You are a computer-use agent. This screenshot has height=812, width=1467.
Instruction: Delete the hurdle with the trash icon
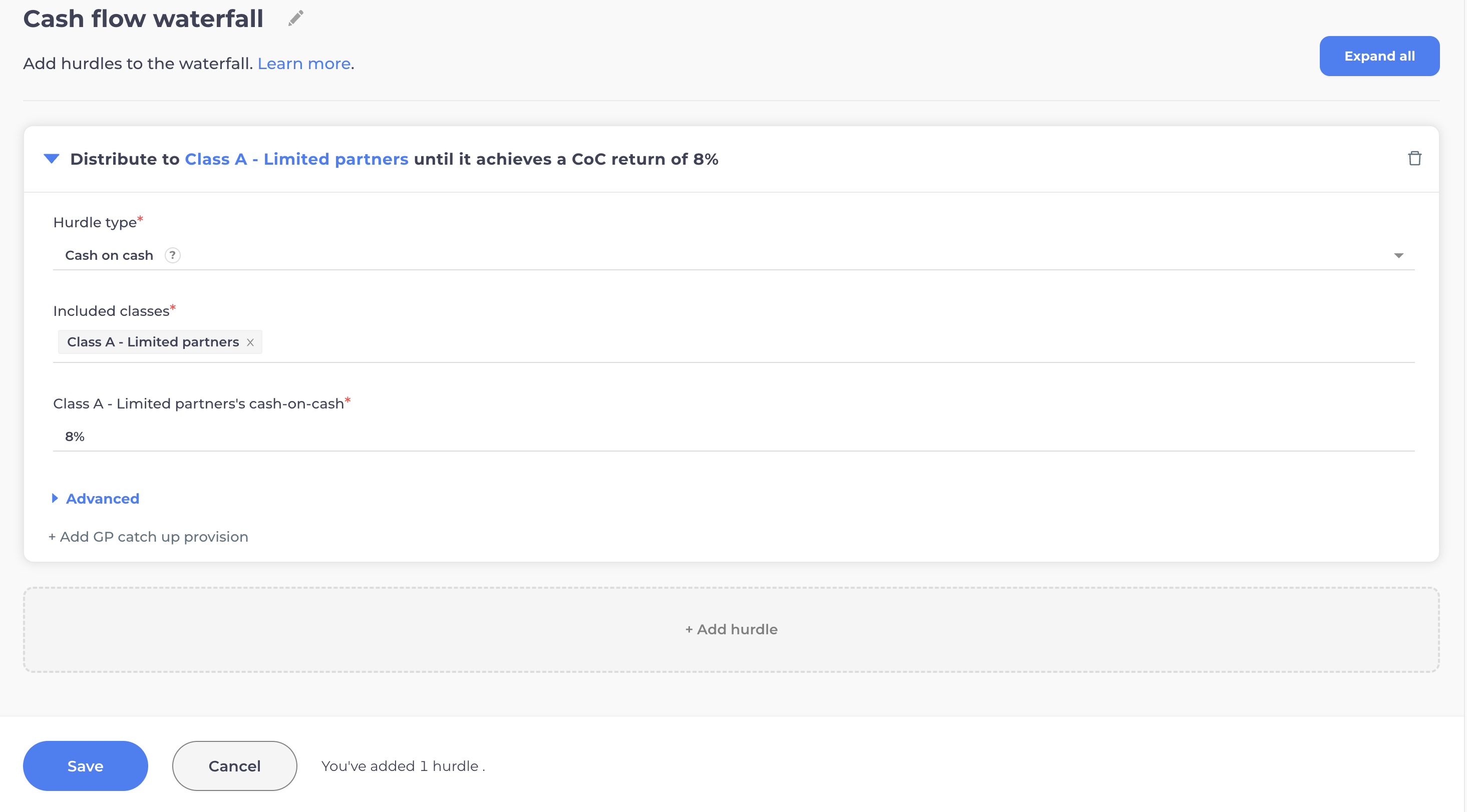pyautogui.click(x=1414, y=158)
